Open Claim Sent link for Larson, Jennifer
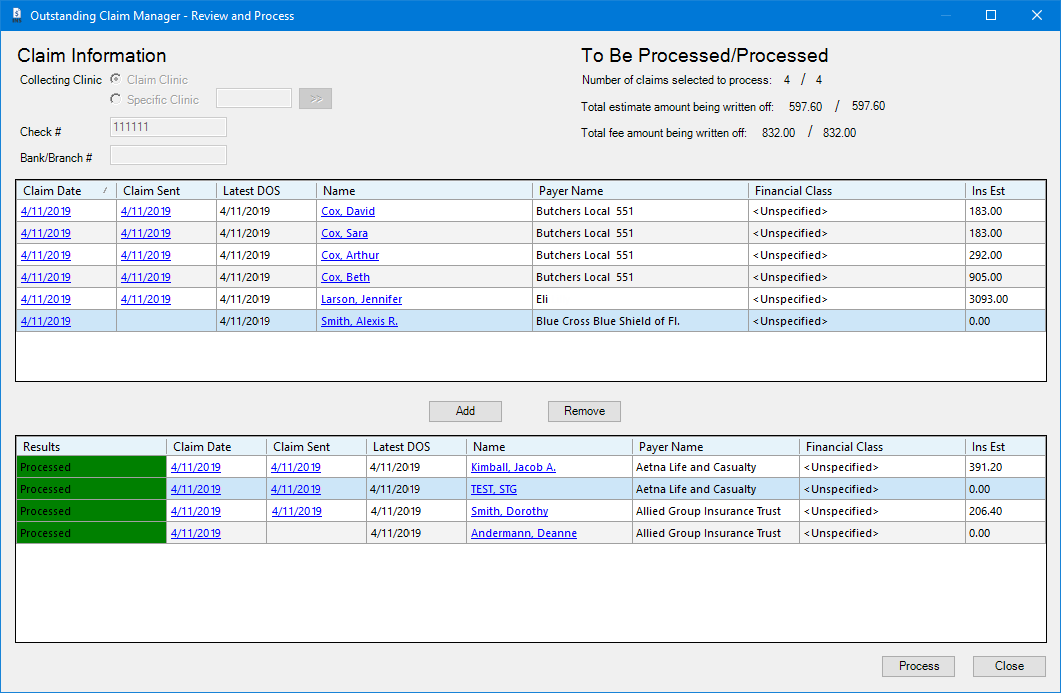 point(145,299)
